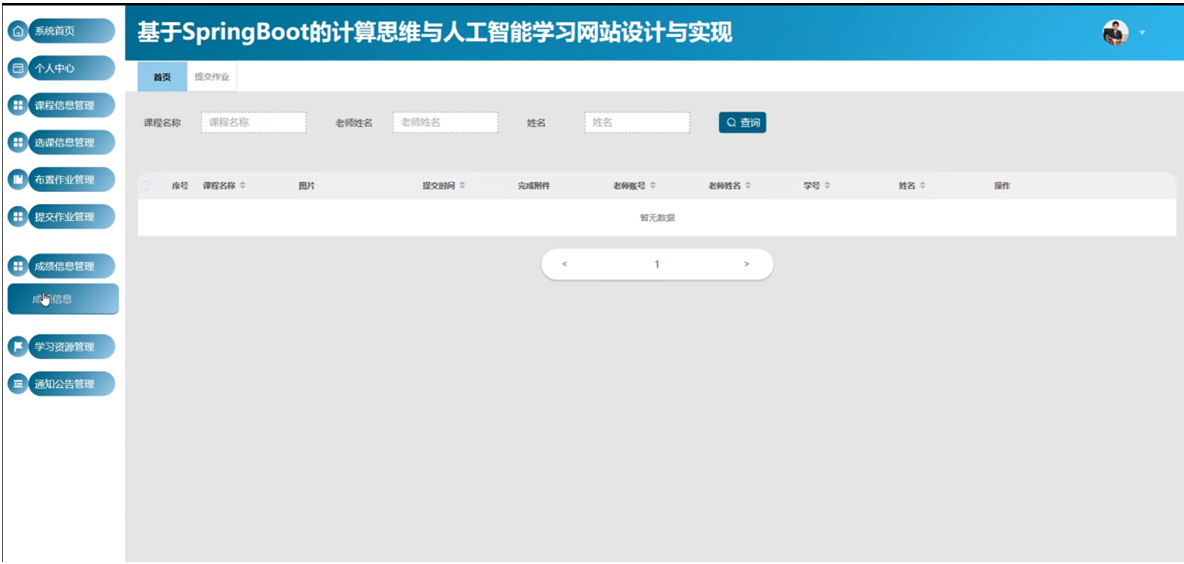Collapse the 成绩信息管理 menu
Screen dimensions: 1184x564
(72, 266)
